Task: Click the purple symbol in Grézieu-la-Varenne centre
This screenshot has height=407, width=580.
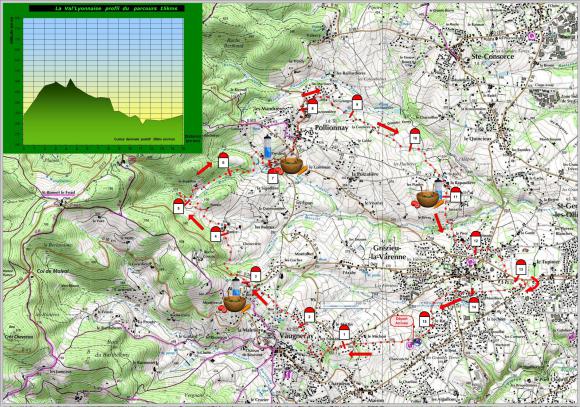Action: click(471, 262)
